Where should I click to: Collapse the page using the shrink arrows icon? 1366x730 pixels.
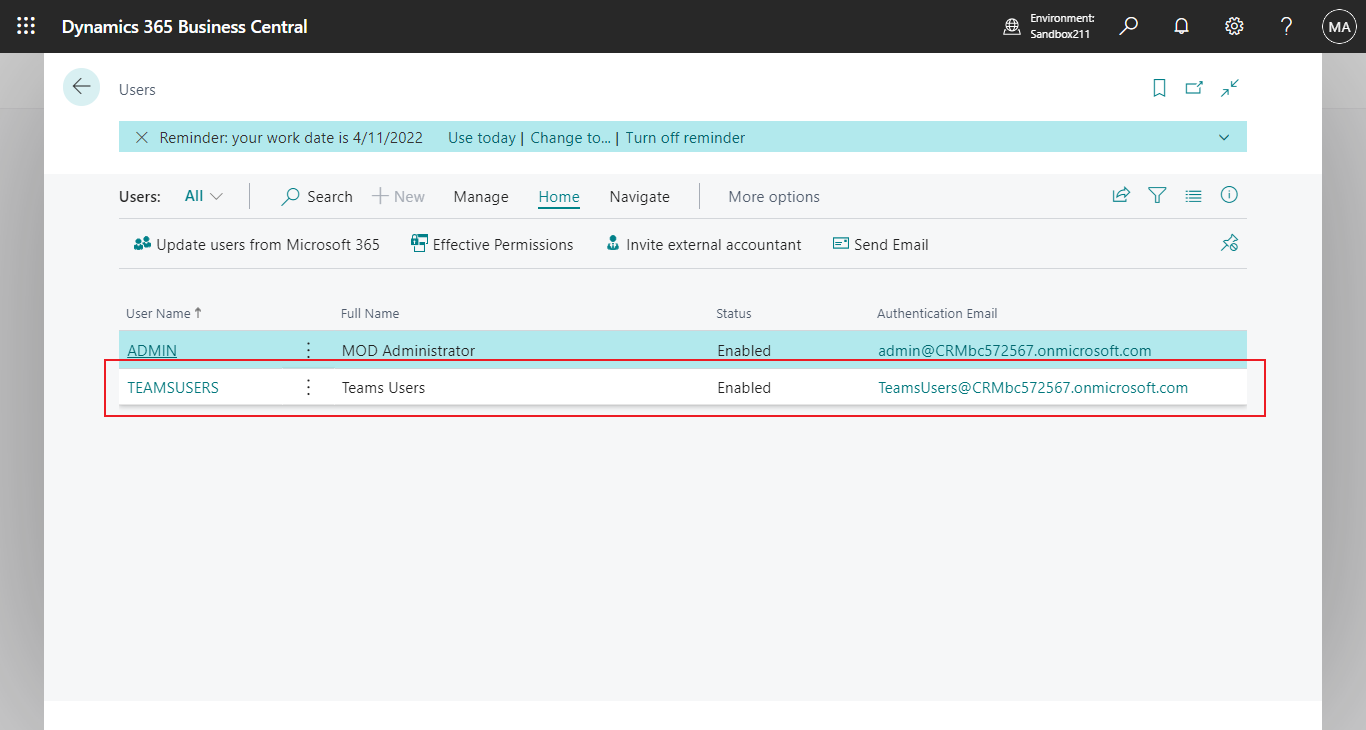[1230, 88]
